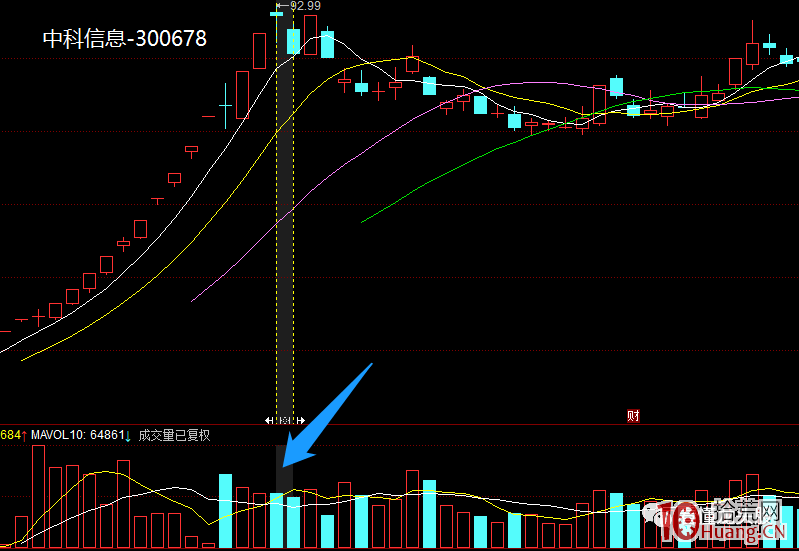Click the right-pointing range handle arrow

tap(301, 421)
